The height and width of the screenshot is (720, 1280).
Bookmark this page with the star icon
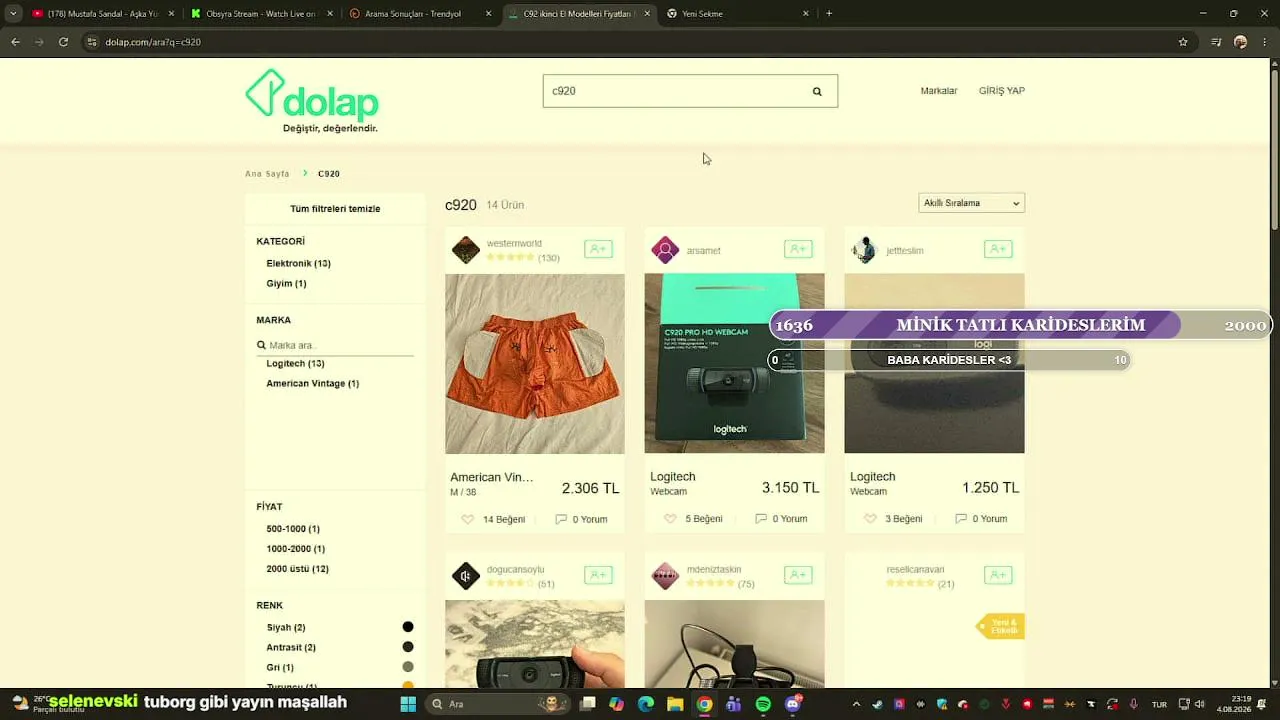1183,42
